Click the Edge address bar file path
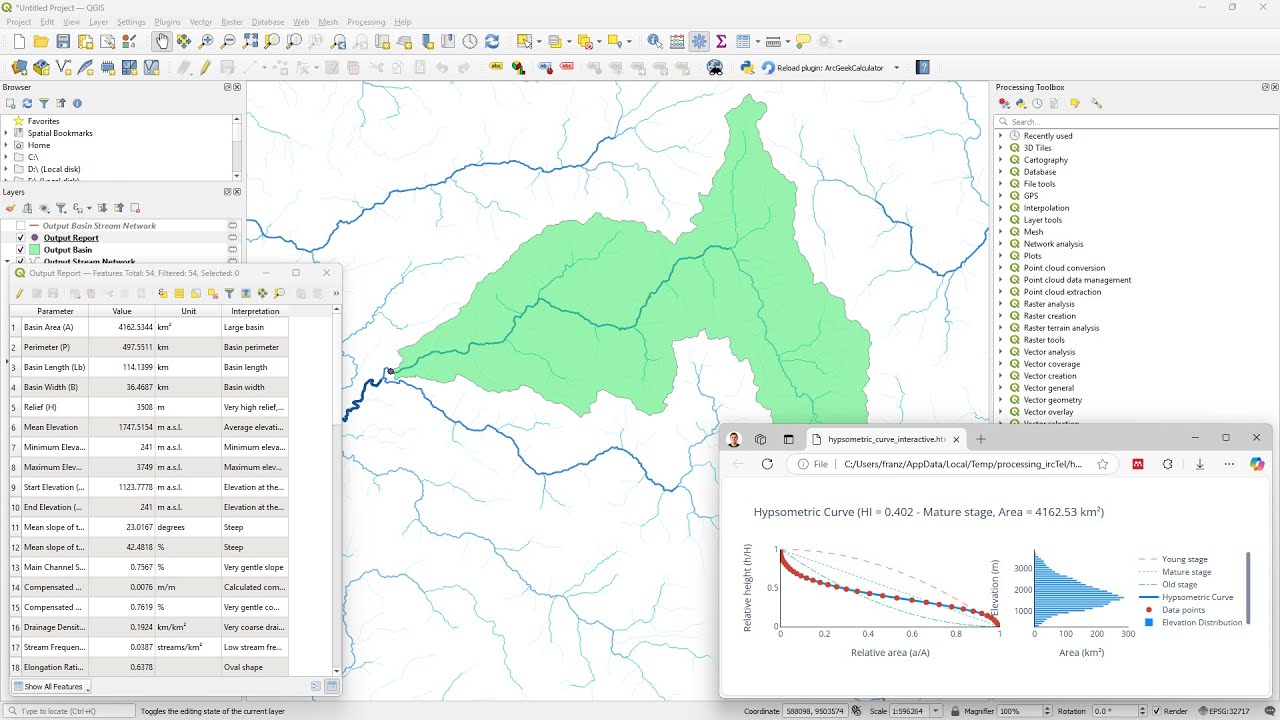The image size is (1280, 720). (x=962, y=464)
